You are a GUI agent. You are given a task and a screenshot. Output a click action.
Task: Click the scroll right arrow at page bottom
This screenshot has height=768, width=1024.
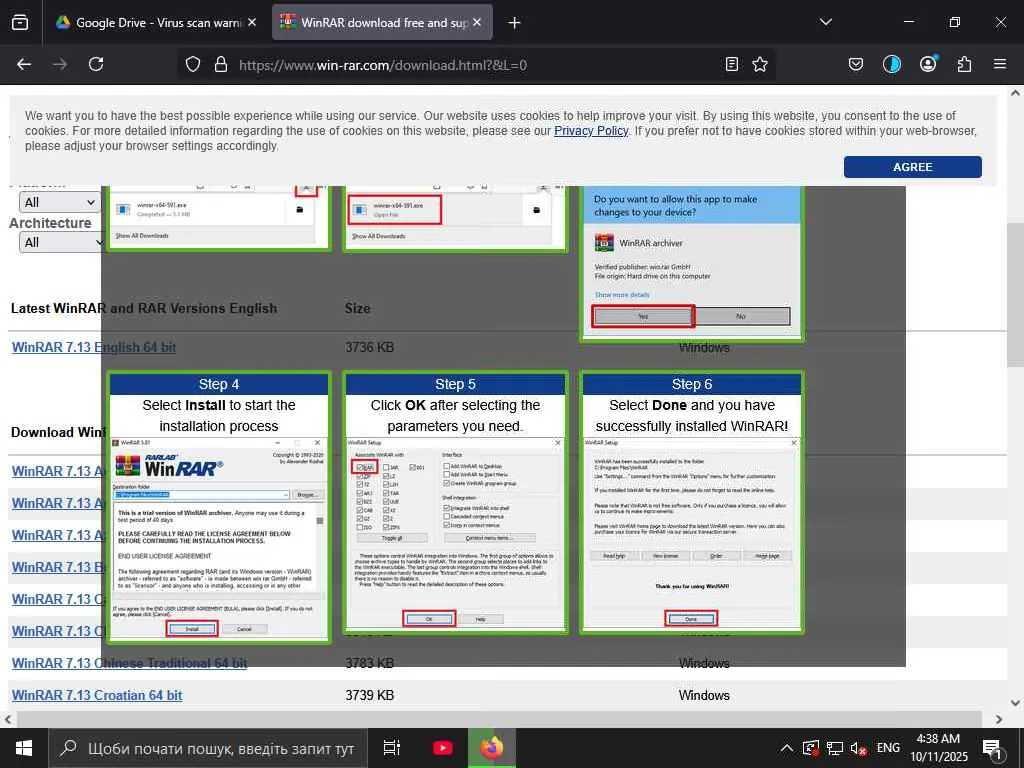[999, 719]
